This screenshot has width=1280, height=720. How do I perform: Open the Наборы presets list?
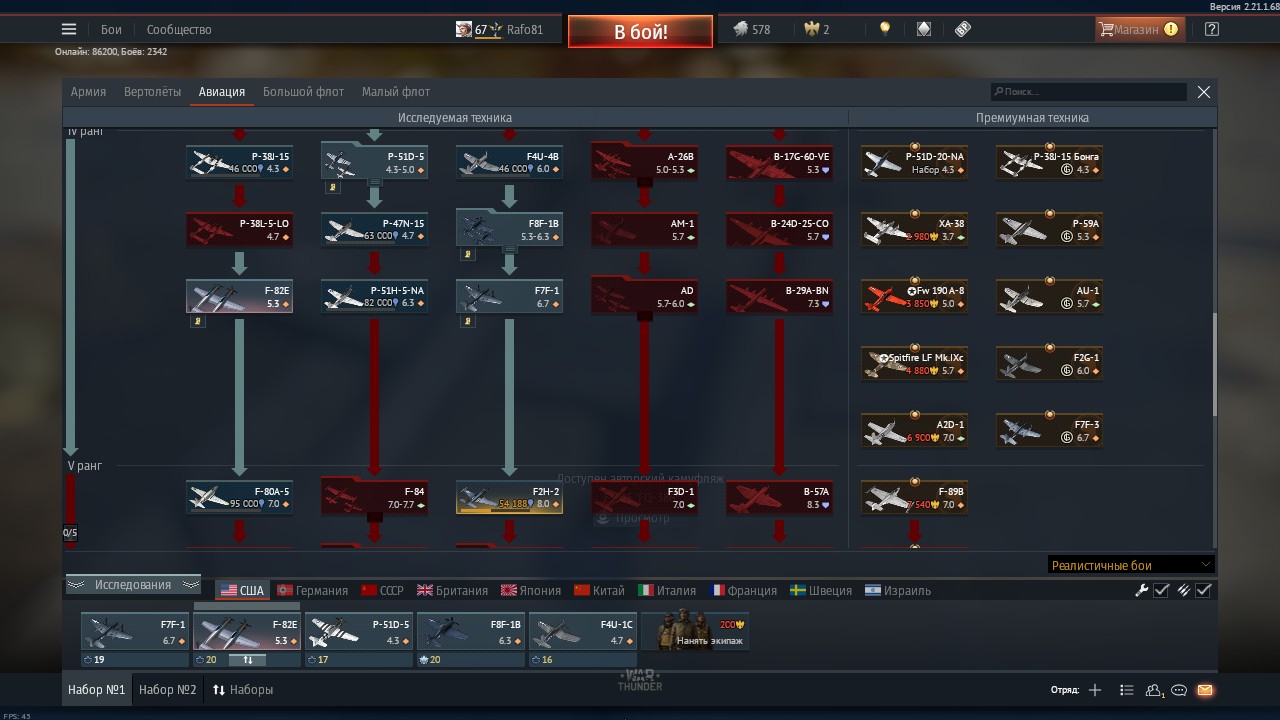[243, 690]
